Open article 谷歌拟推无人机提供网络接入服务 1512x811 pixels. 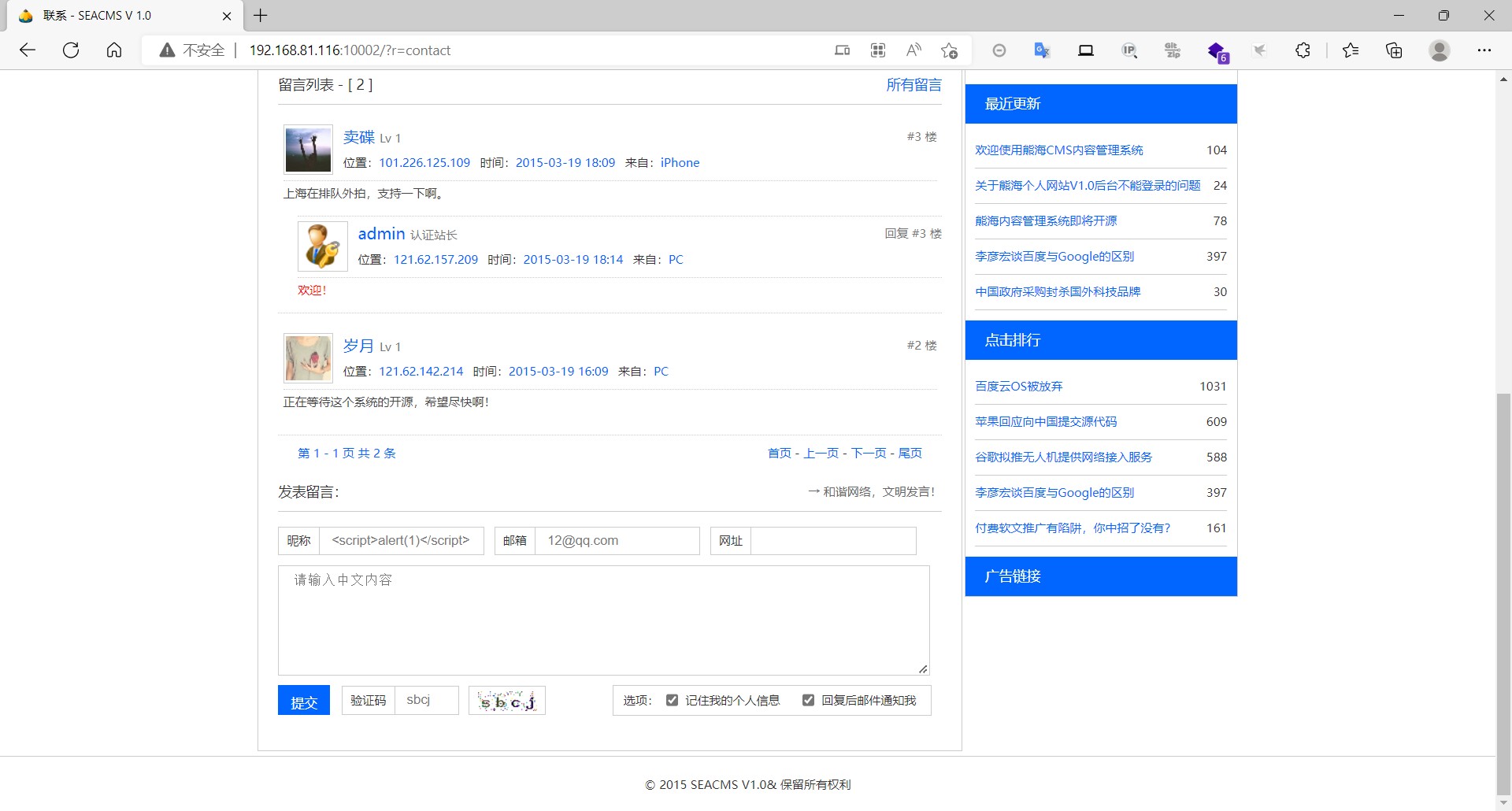tap(1064, 457)
